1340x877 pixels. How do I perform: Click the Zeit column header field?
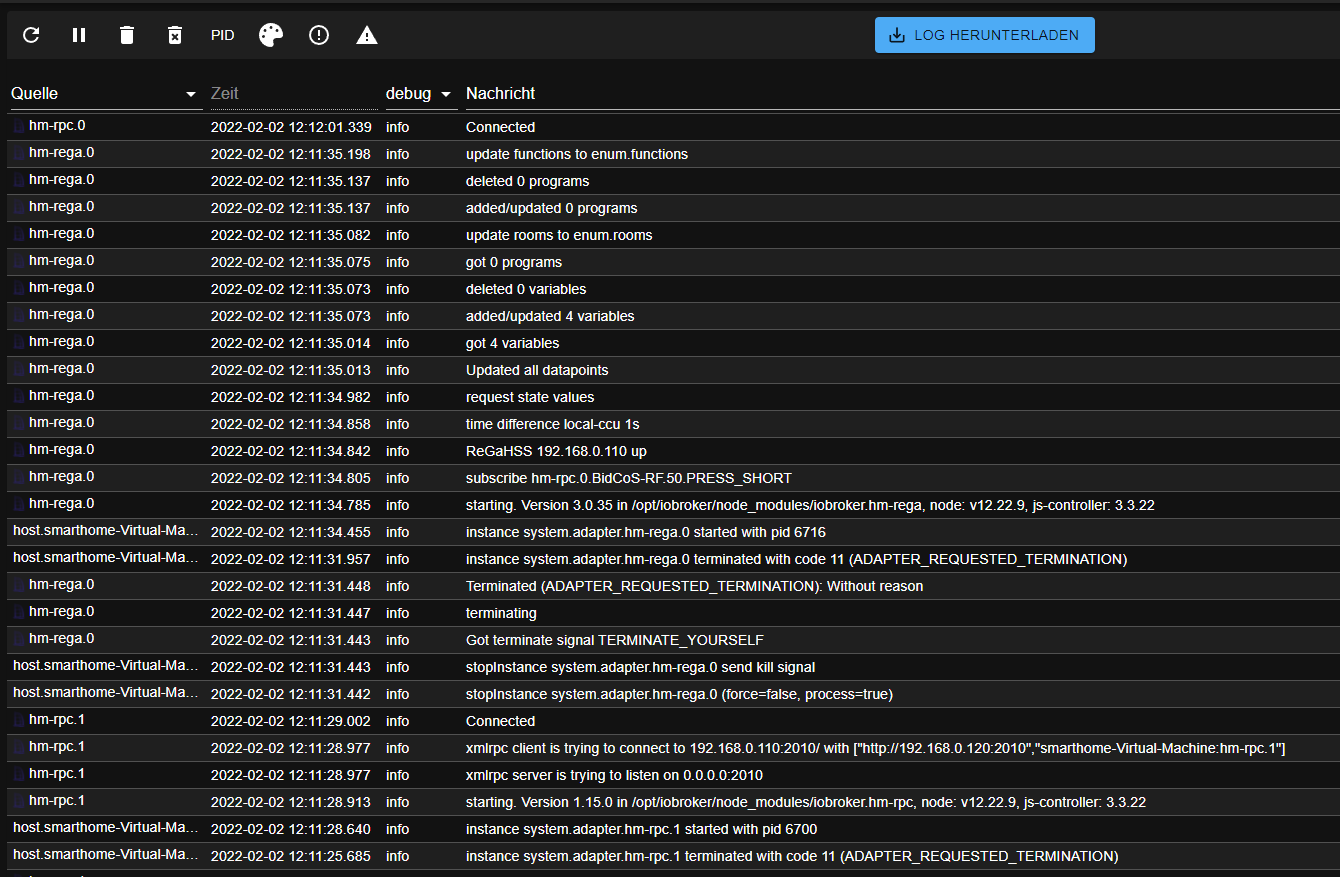(293, 93)
